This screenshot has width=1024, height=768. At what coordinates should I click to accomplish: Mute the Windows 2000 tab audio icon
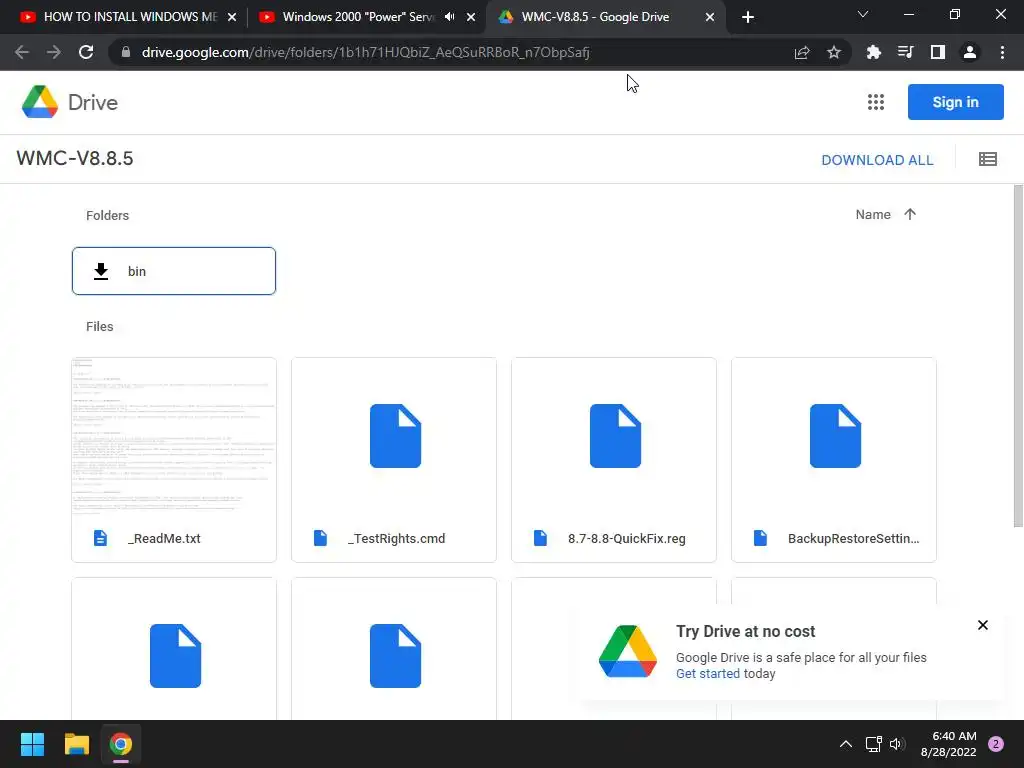point(449,17)
